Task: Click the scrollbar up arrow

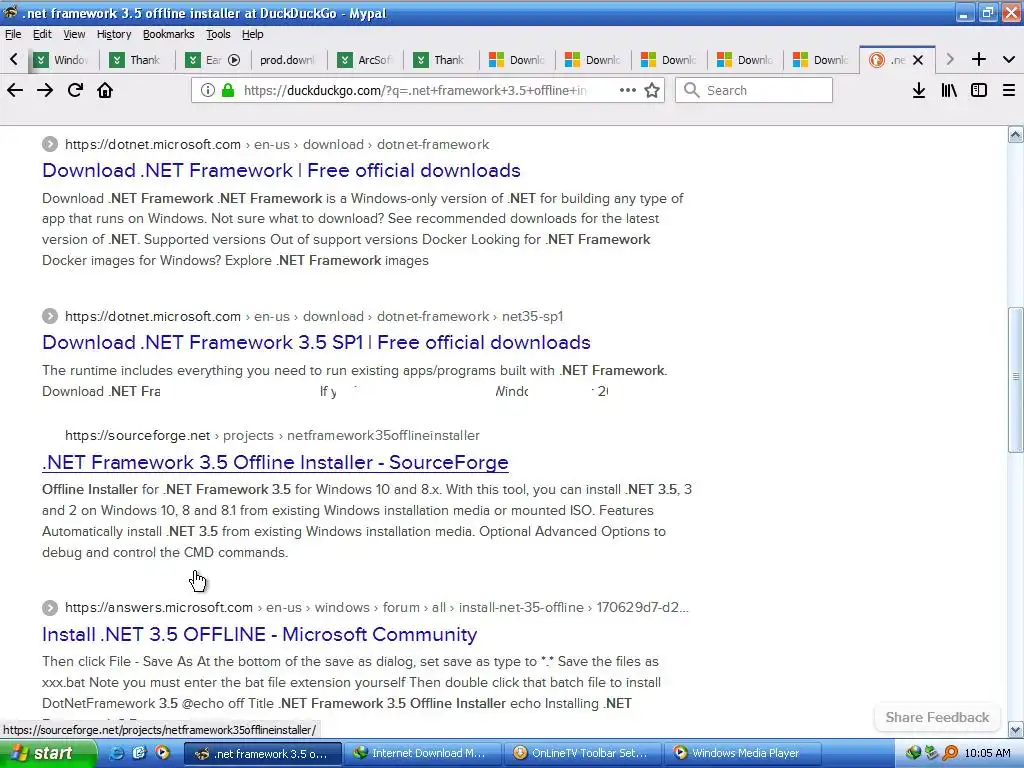Action: pyautogui.click(x=1016, y=135)
